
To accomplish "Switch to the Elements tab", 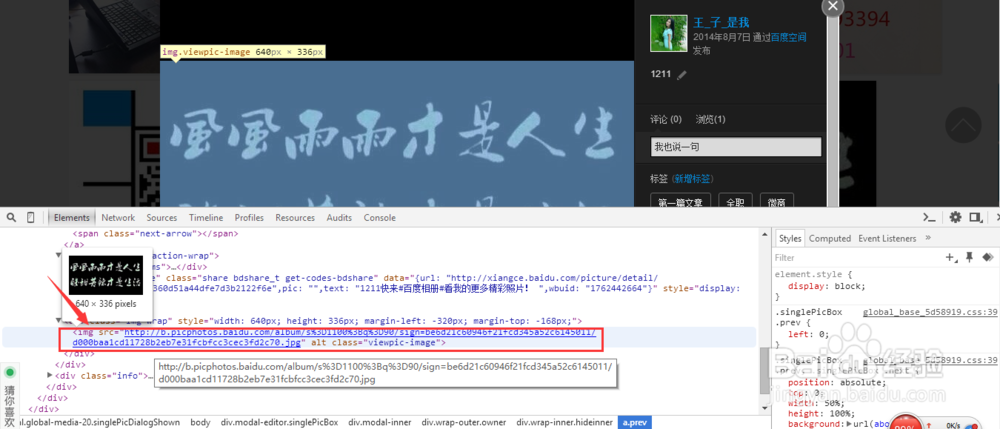I will click(71, 217).
